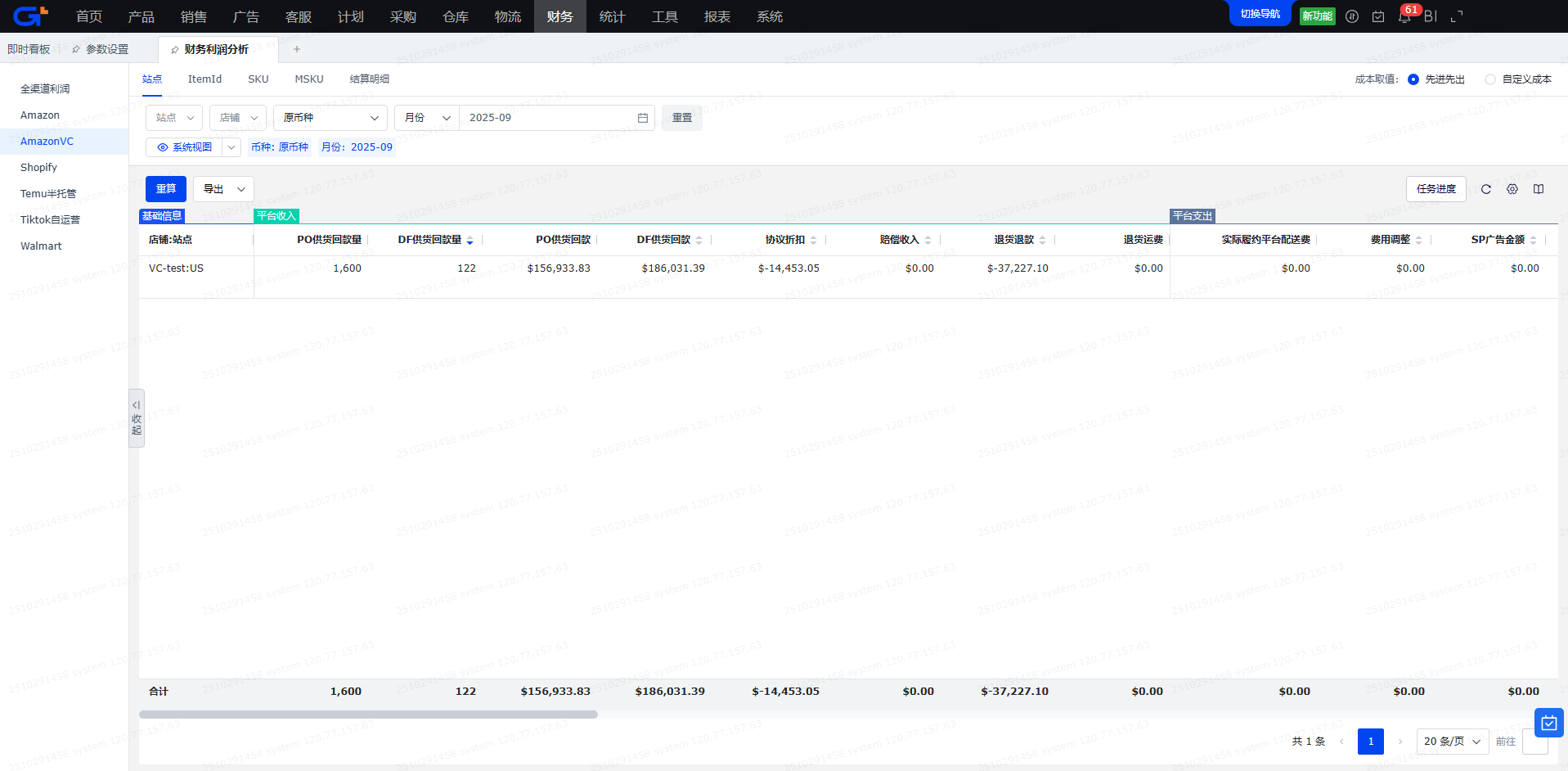This screenshot has height=771, width=1568.
Task: Expand the arrow next to 系统视图
Action: 231,147
